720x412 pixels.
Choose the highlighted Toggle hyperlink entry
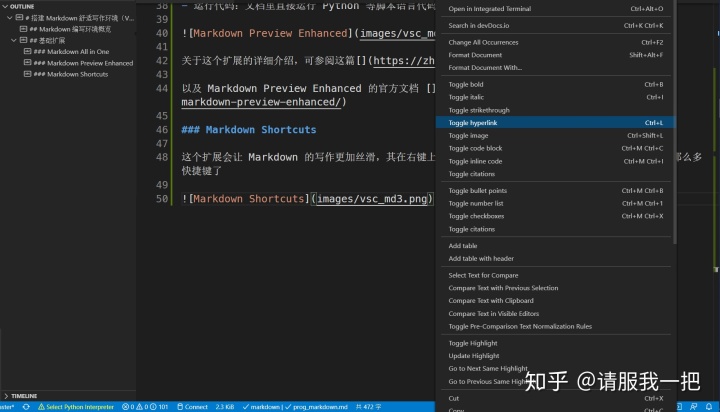pos(556,123)
